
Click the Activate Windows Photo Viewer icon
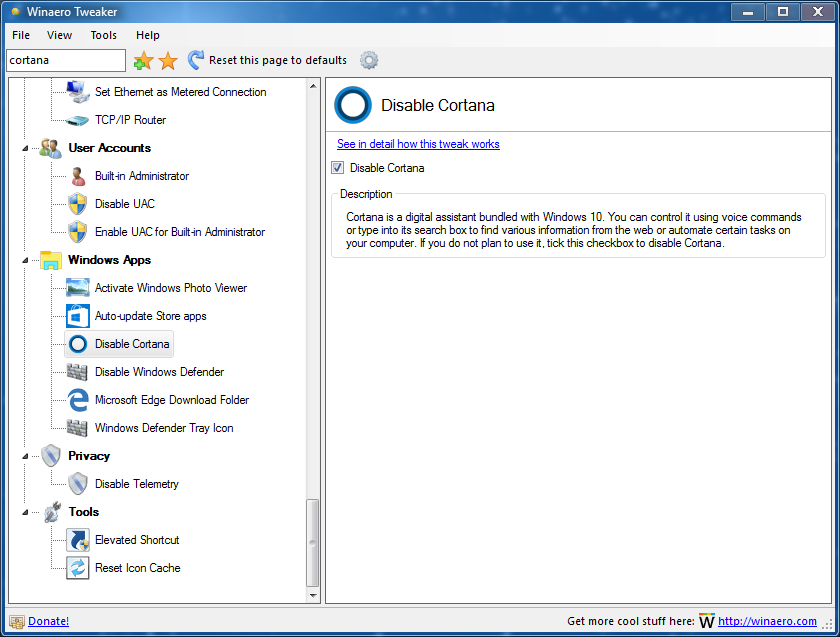click(x=78, y=288)
